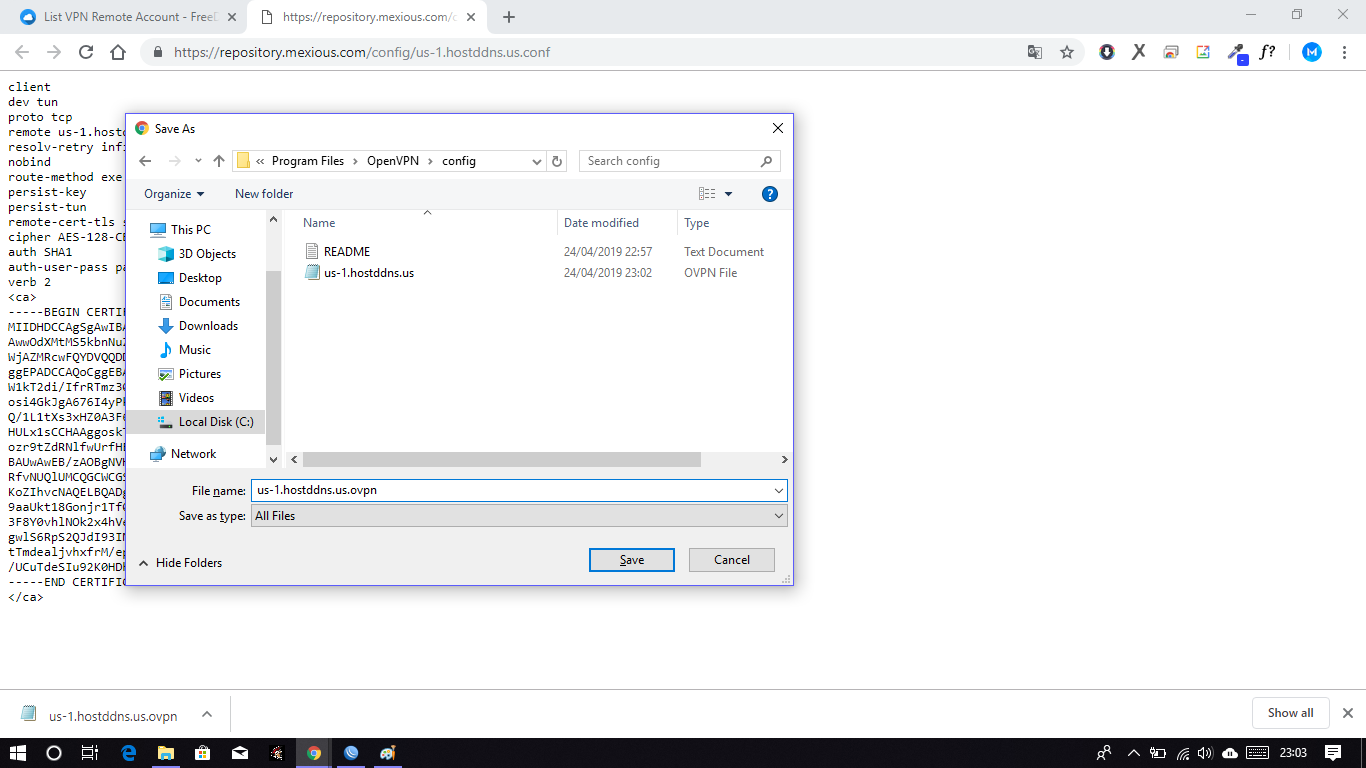Image resolution: width=1366 pixels, height=768 pixels.
Task: Collapse folders with Hide Folders
Action: (180, 563)
